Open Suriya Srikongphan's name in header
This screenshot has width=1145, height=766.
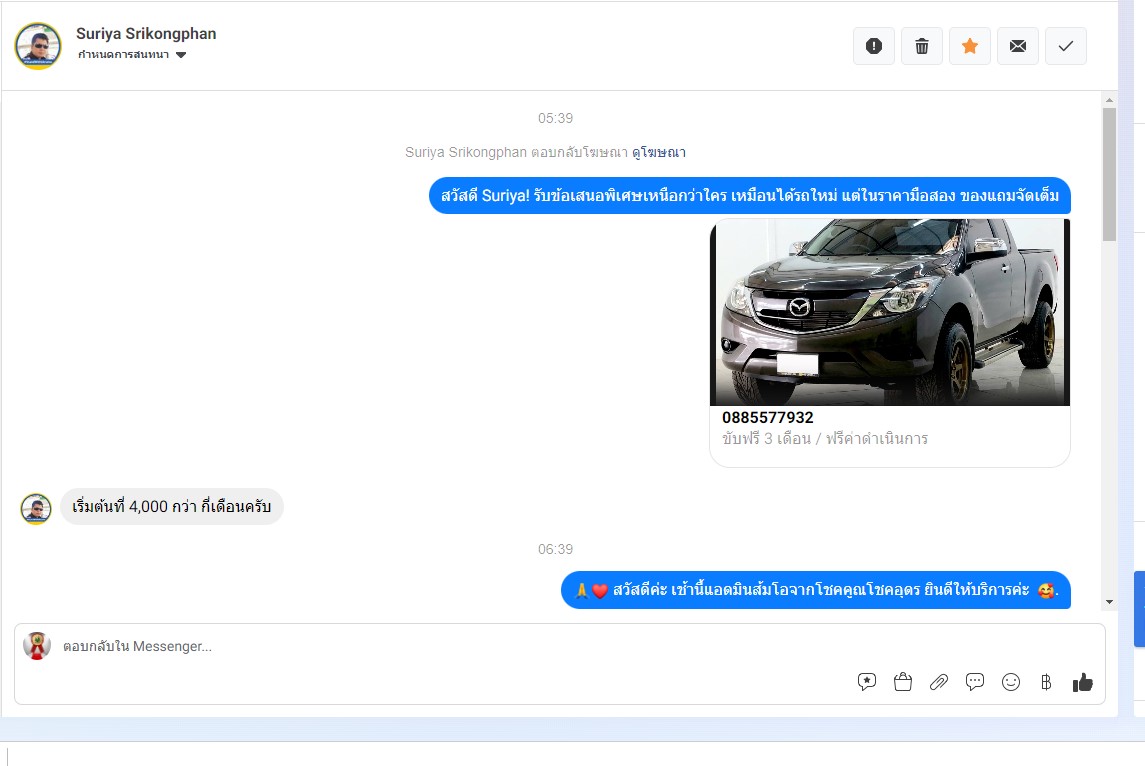point(146,33)
